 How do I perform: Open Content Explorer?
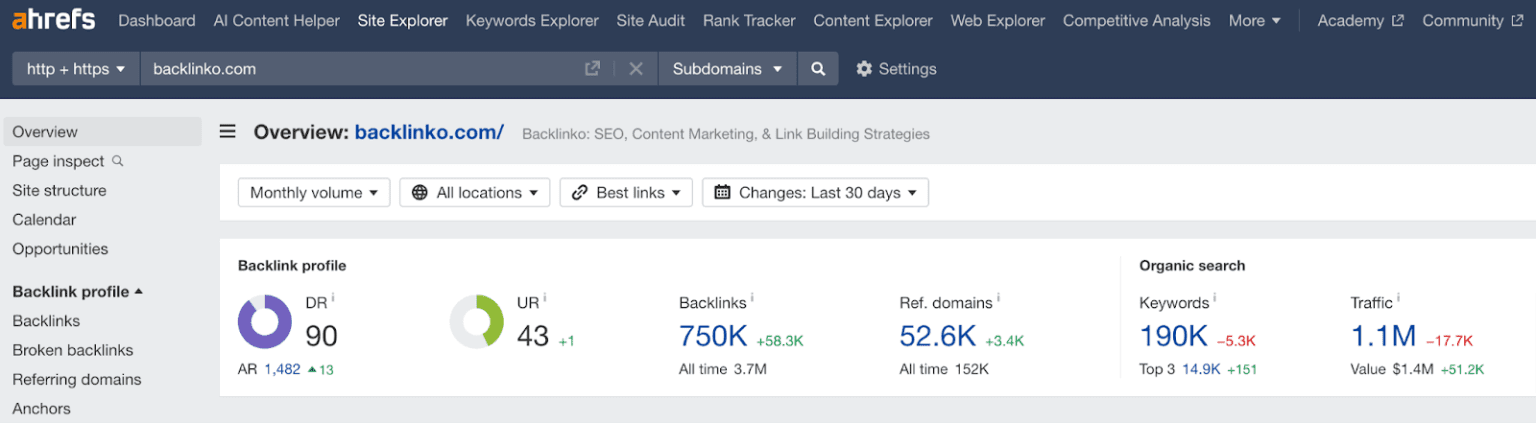click(x=873, y=20)
